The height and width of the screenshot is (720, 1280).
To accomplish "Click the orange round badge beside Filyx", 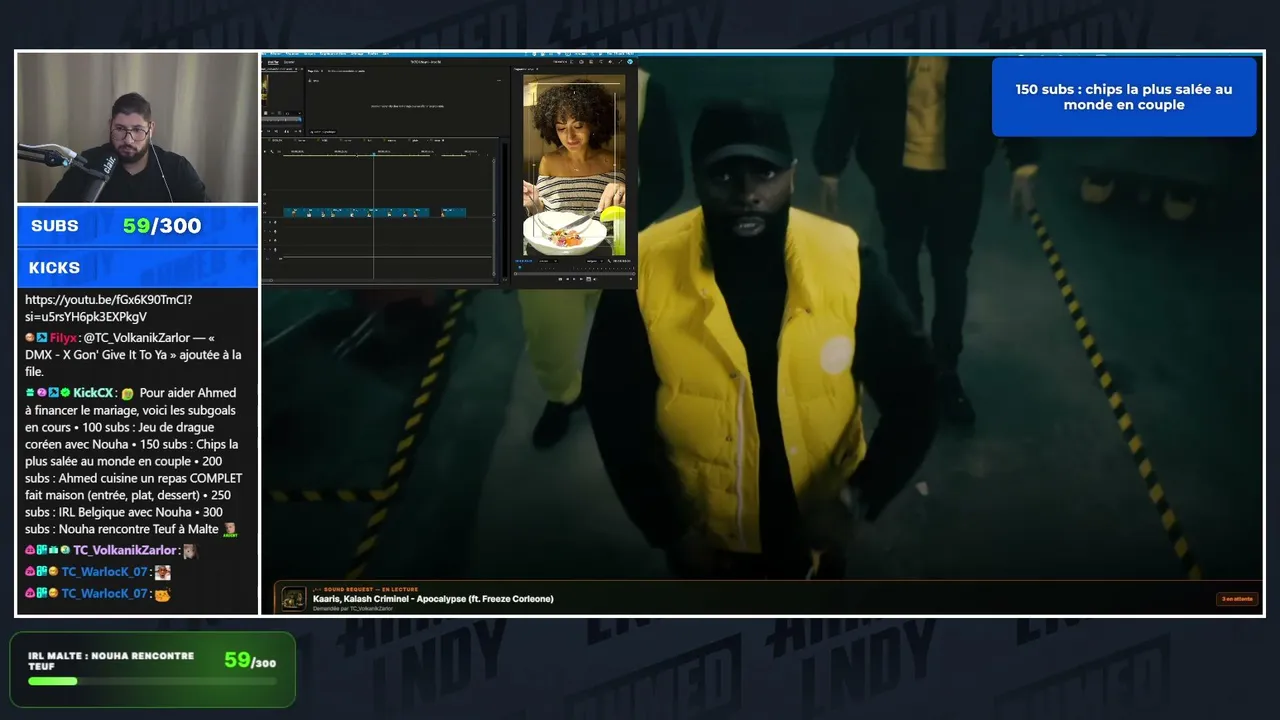I will point(30,338).
